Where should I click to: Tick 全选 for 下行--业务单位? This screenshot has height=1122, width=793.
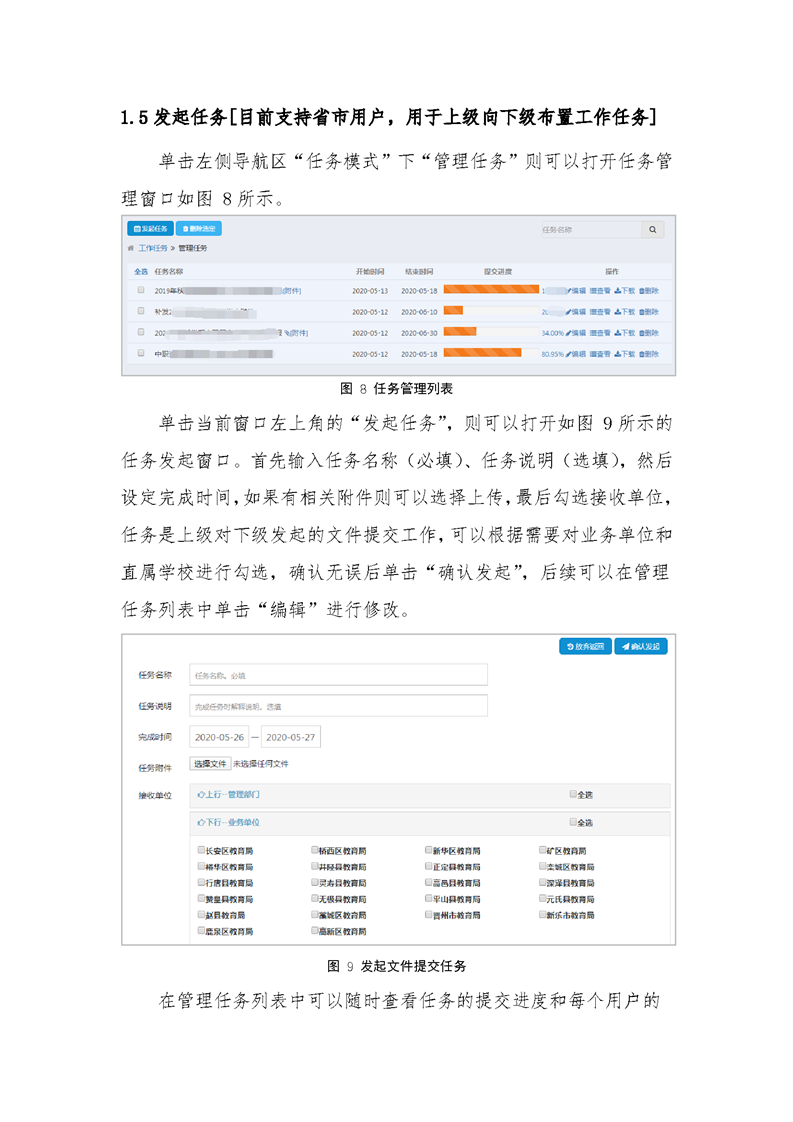click(573, 822)
